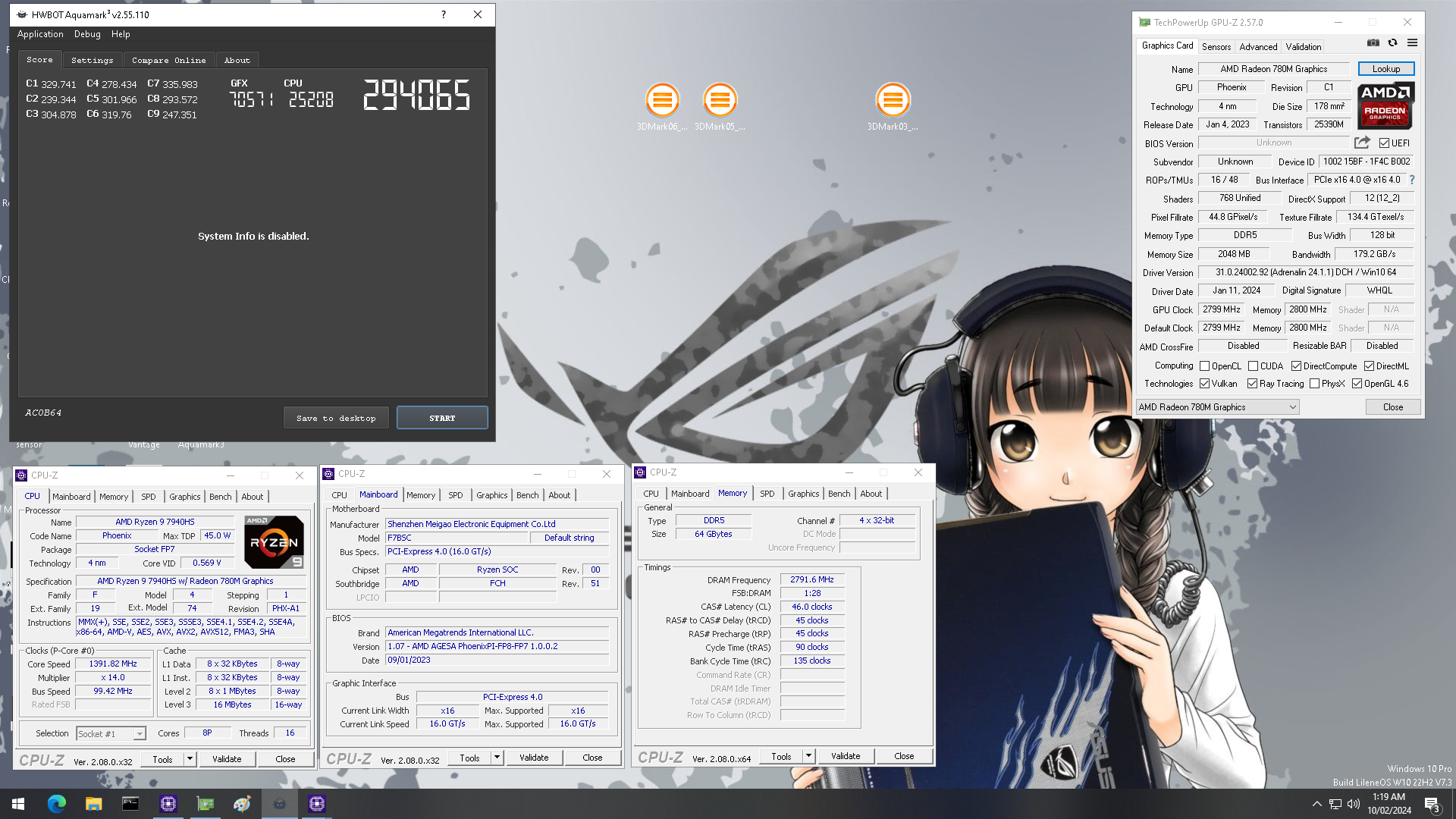Switch to Aquamark taskbar icon
1456x819 pixels.
(279, 804)
